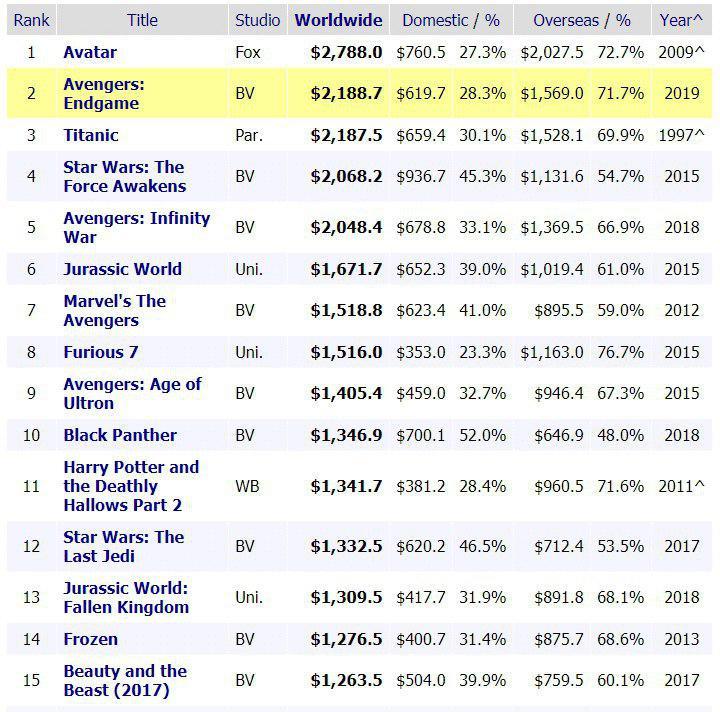This screenshot has height=712, width=720.
Task: Sort by the Title column header
Action: coord(142,20)
